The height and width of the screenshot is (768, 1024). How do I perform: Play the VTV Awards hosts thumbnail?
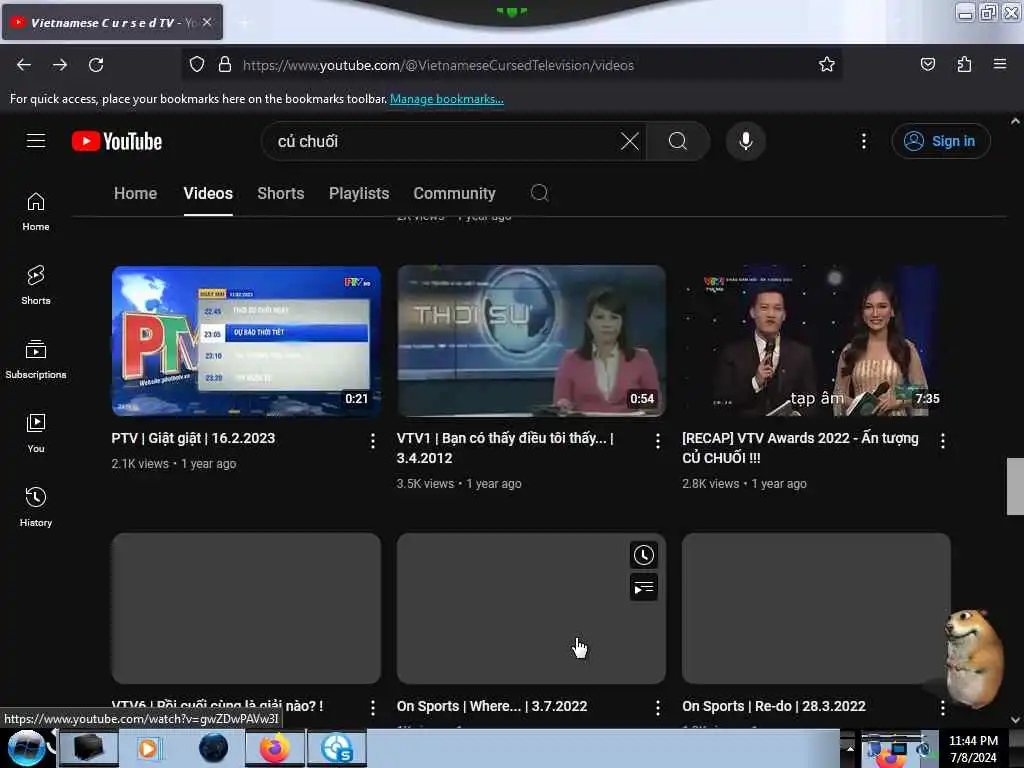[816, 341]
